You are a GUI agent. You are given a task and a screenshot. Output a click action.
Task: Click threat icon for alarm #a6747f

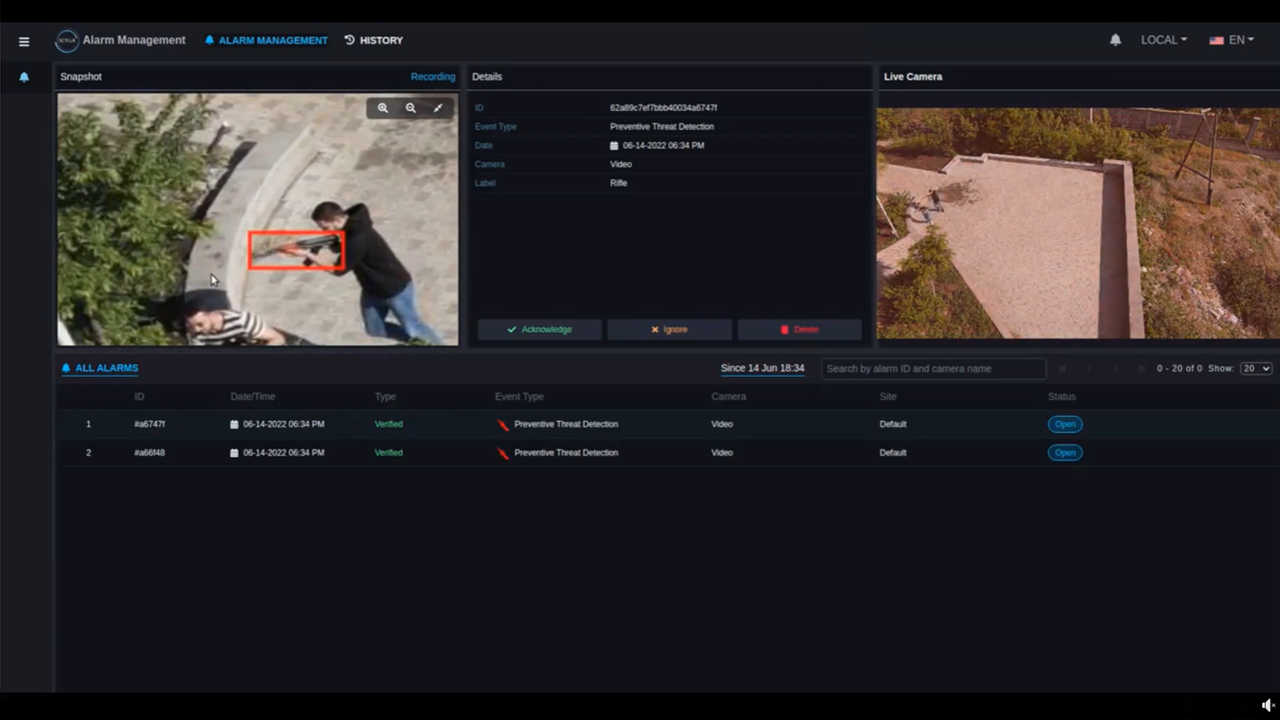click(503, 425)
